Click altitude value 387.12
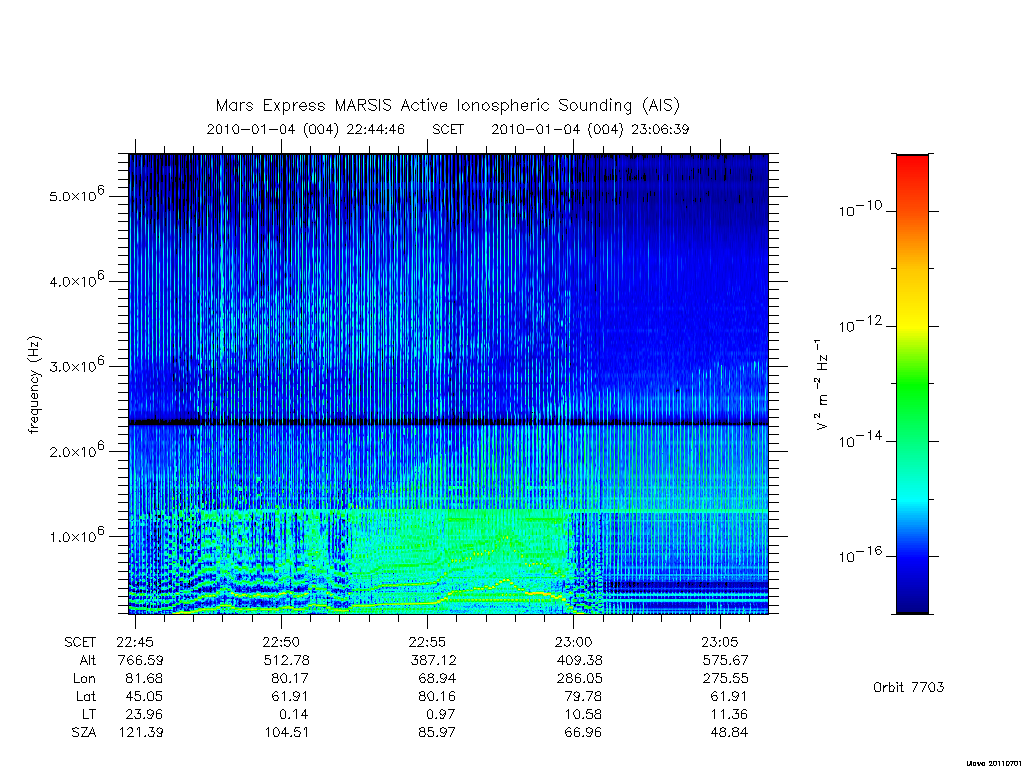Image resolution: width=1024 pixels, height=768 pixels. [x=433, y=660]
